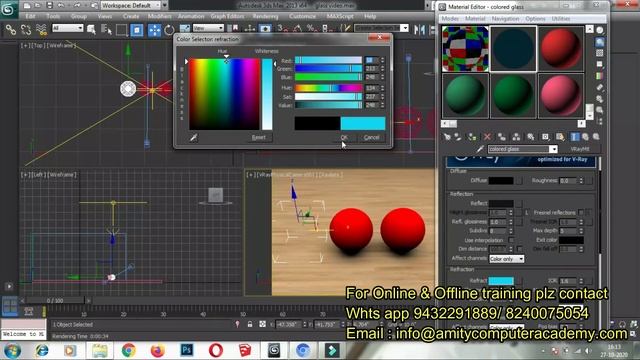Click the Mirror tool icon
This screenshot has height=360, width=640.
419,29
